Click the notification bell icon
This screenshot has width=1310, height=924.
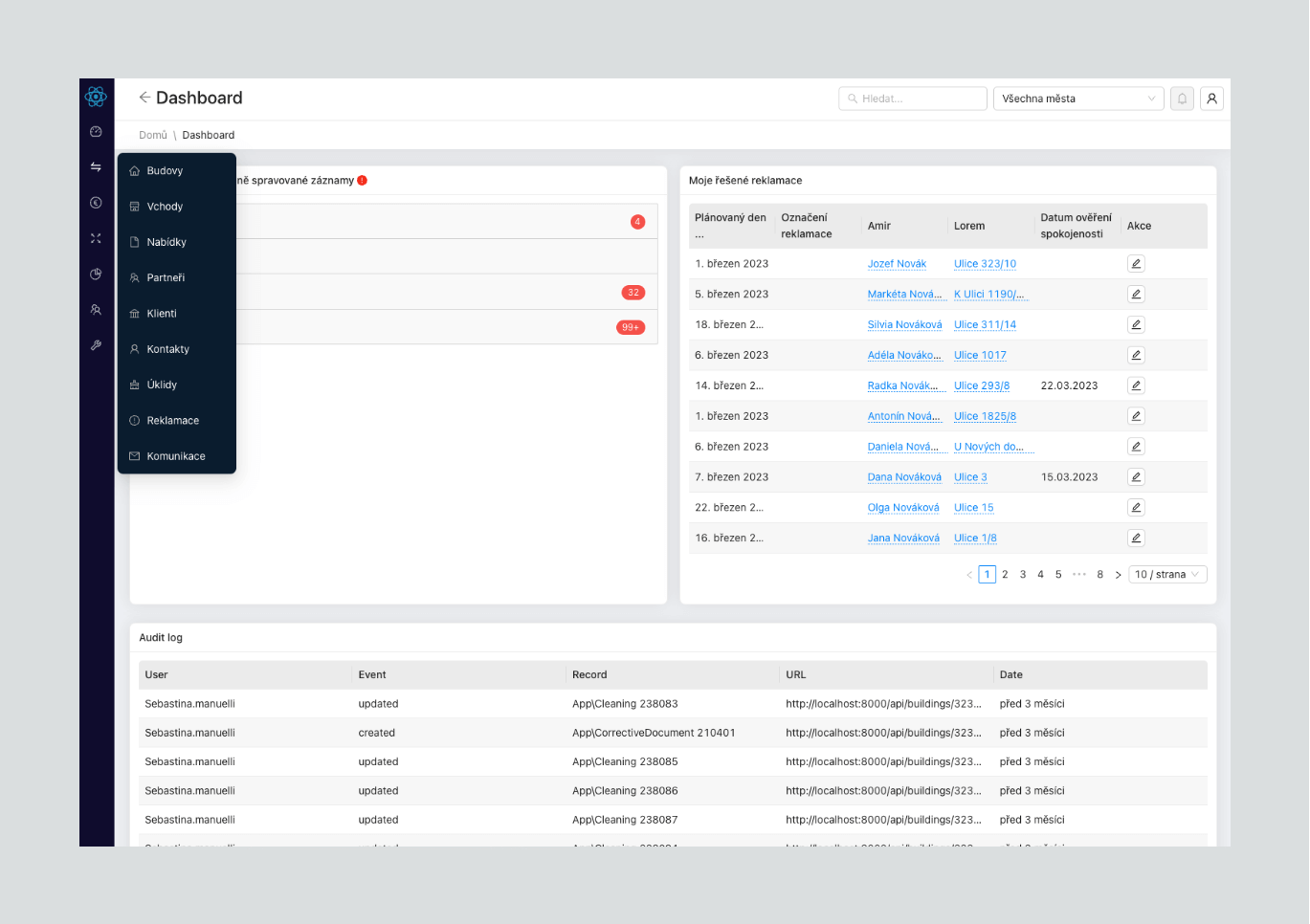click(x=1183, y=99)
